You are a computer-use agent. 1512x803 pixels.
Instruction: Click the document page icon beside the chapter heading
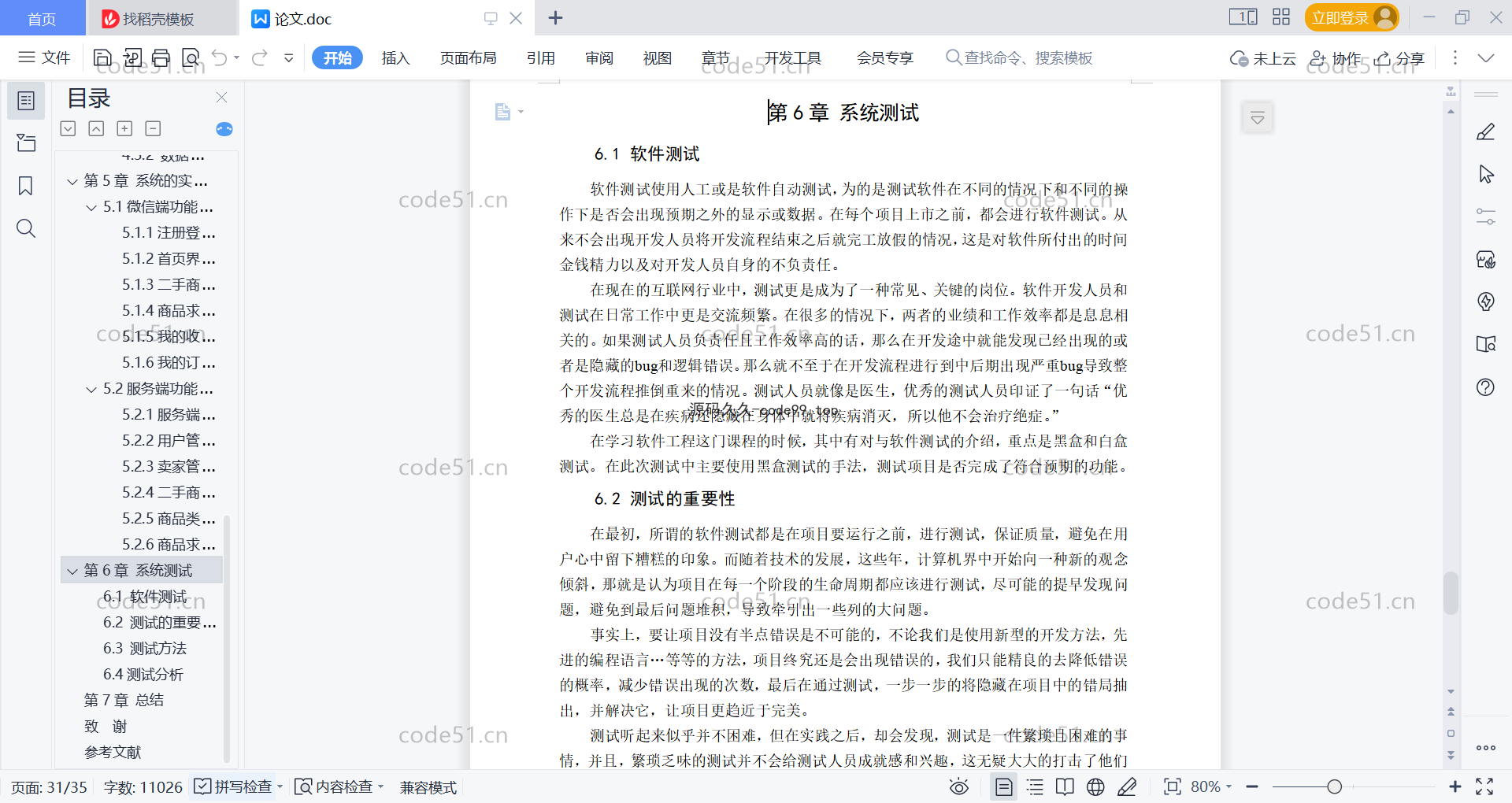pyautogui.click(x=502, y=112)
